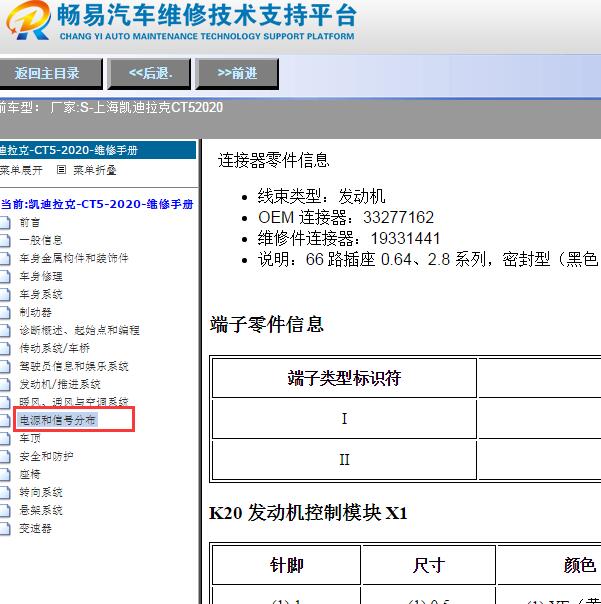Open the 车顶 section
The image size is (601, 604).
click(30, 438)
